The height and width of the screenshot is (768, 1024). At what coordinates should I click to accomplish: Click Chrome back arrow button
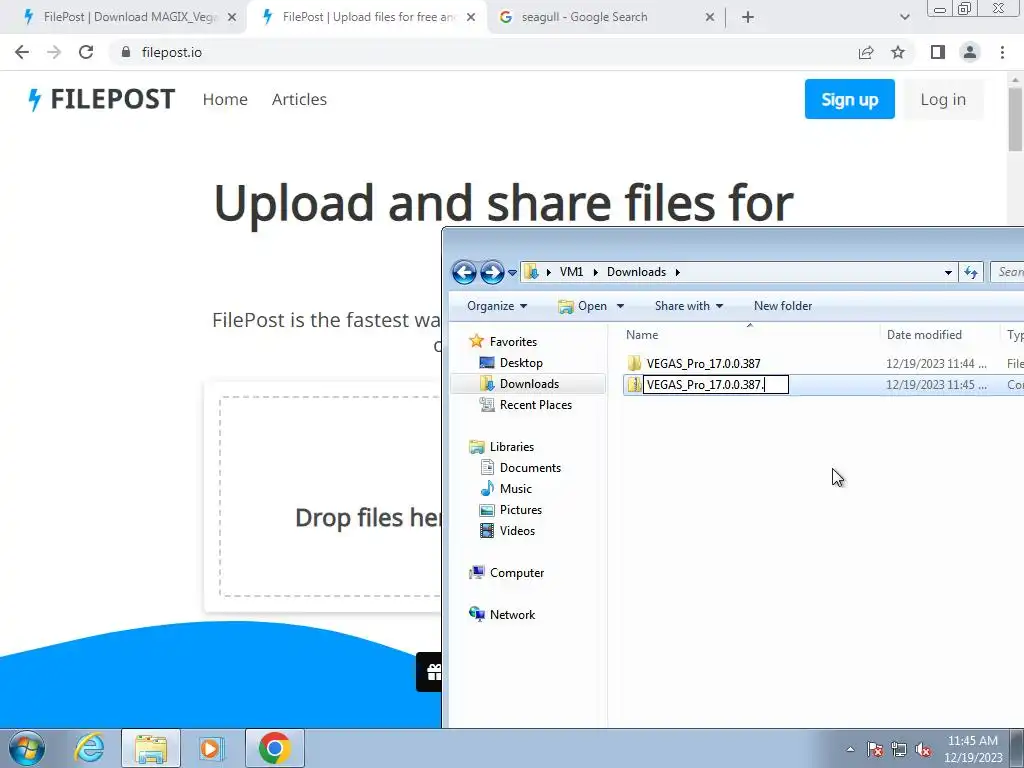[22, 52]
